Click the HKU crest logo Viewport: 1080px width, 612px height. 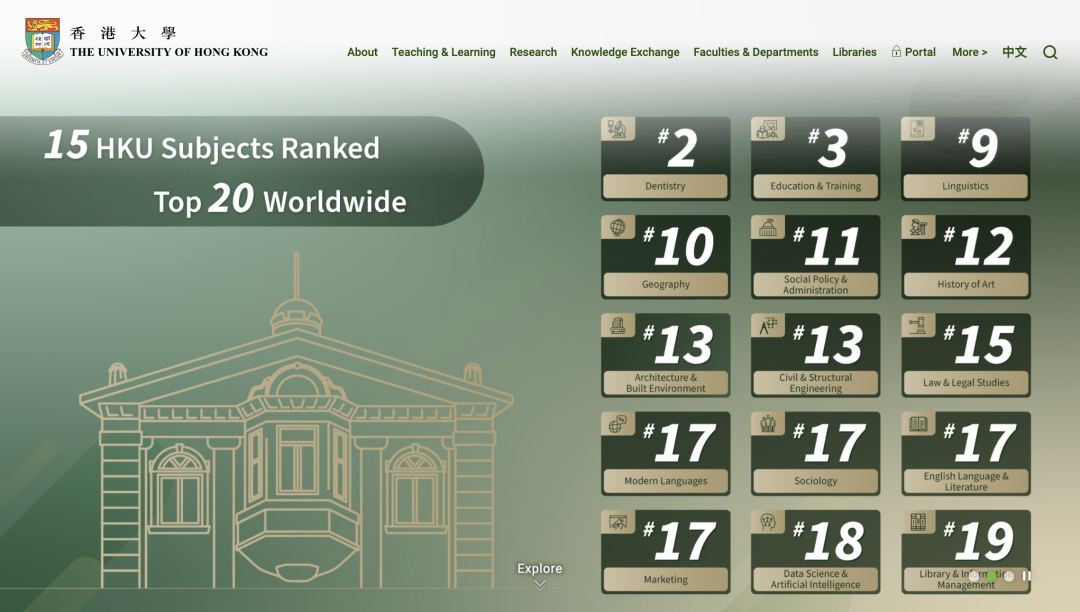[x=43, y=41]
